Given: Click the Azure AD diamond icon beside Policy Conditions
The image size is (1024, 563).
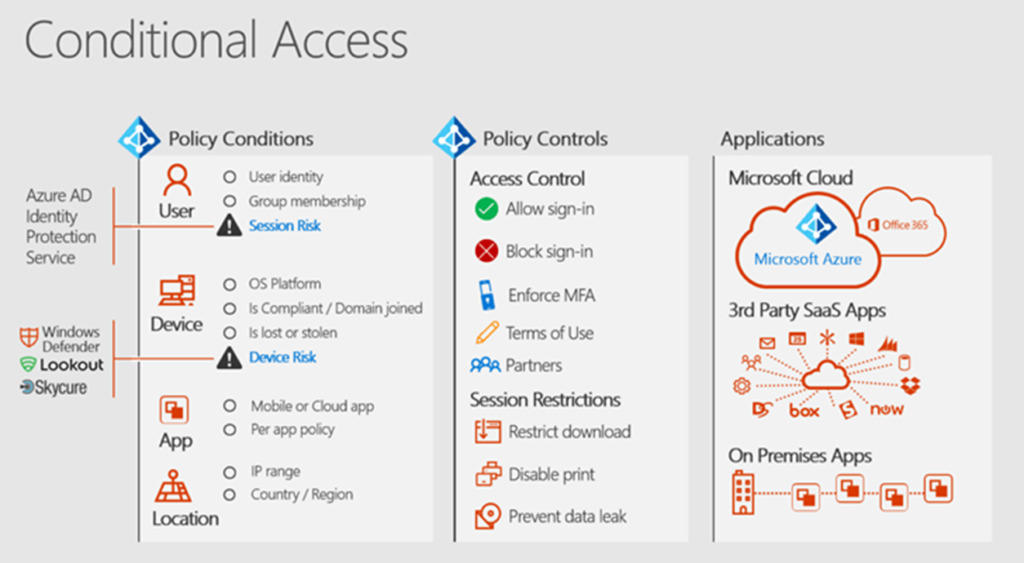Looking at the screenshot, I should tap(139, 137).
